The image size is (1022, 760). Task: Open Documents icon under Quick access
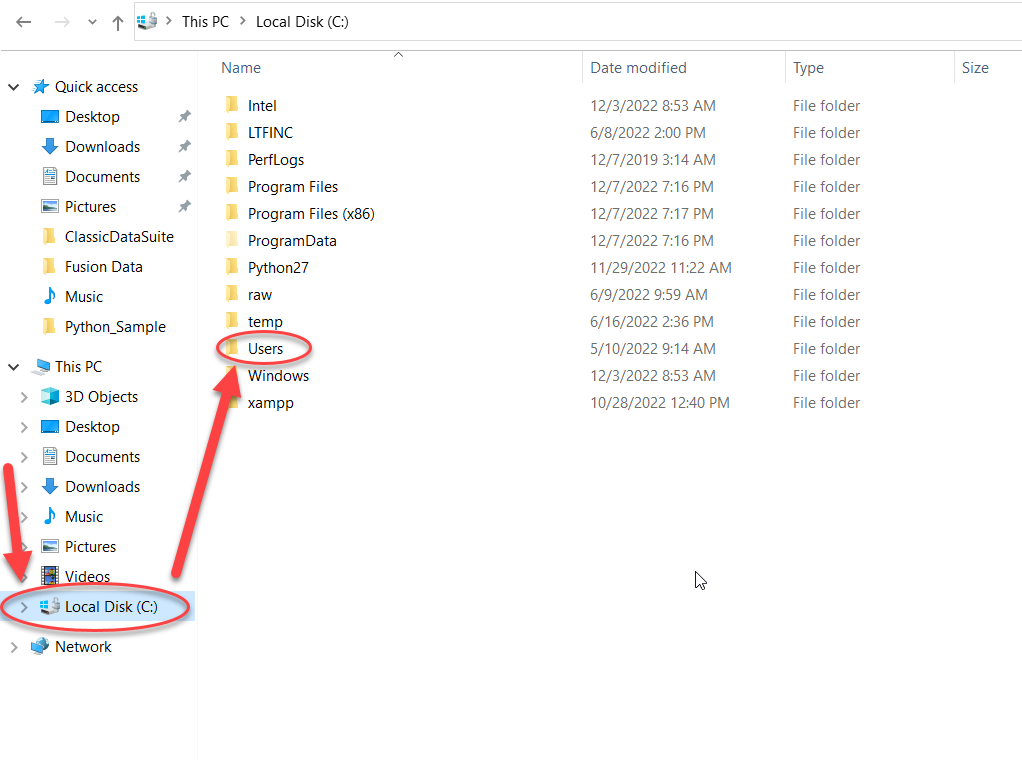point(50,177)
